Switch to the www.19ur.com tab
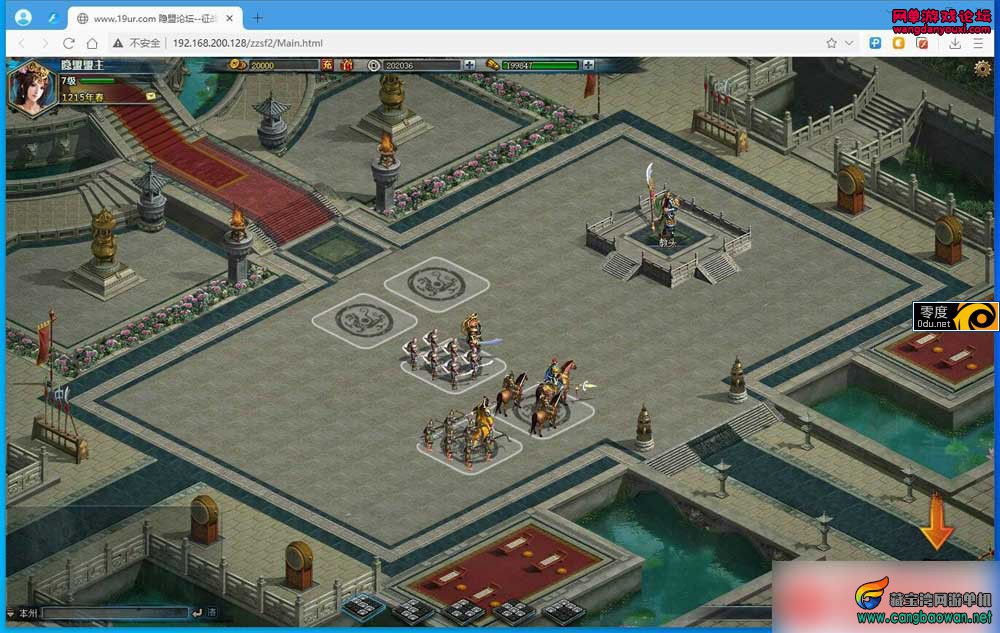 [155, 18]
